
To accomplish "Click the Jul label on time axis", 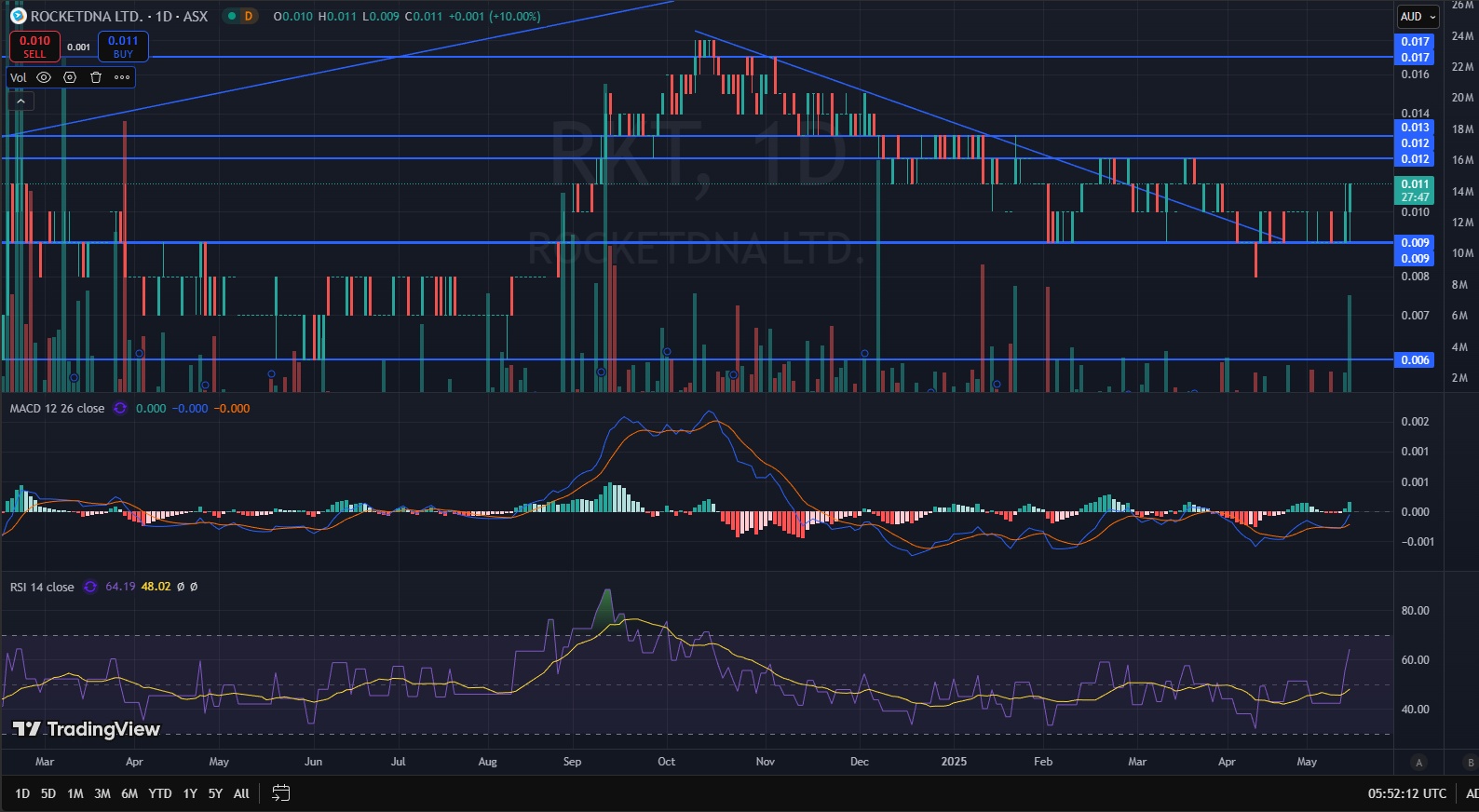I will [x=399, y=762].
